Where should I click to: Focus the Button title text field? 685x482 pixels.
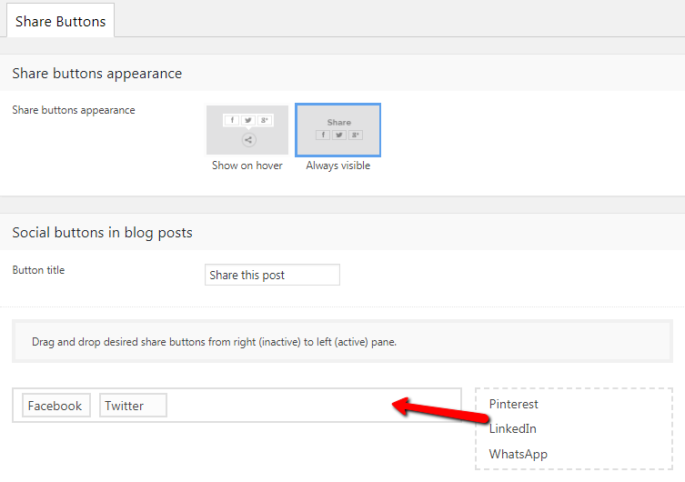pos(272,275)
